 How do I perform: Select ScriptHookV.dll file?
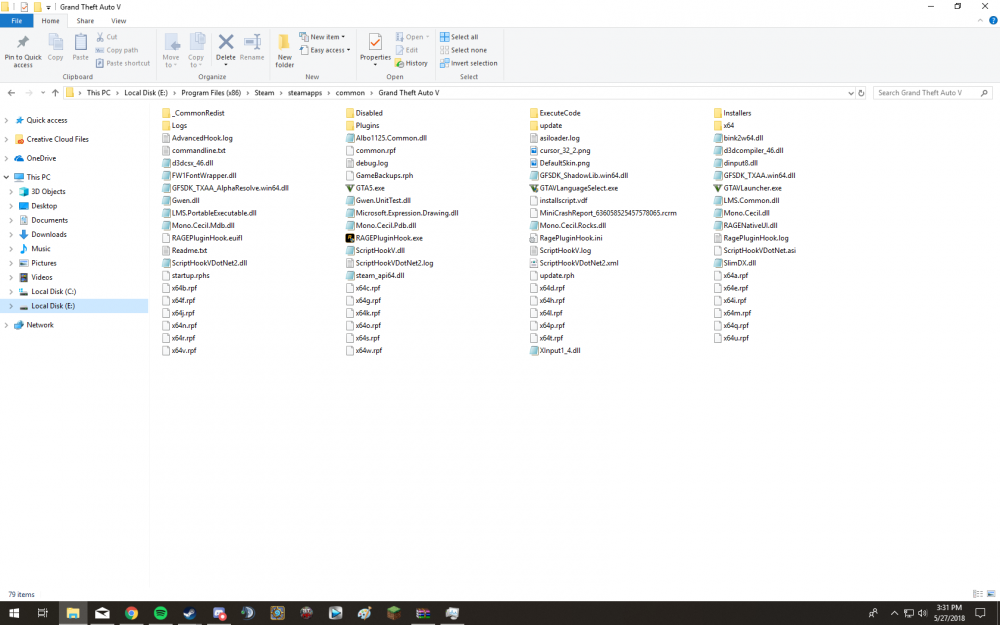375,251
